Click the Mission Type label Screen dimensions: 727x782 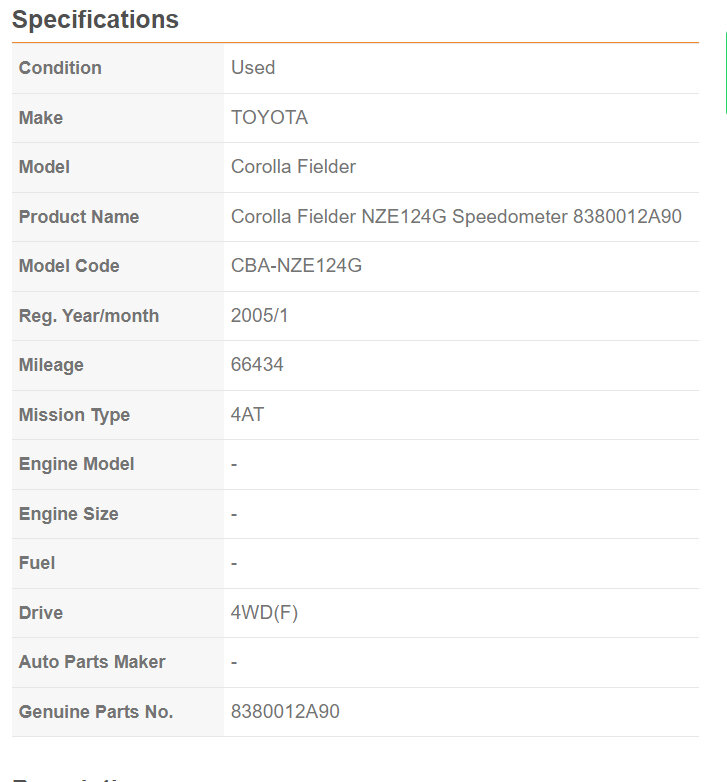click(74, 415)
